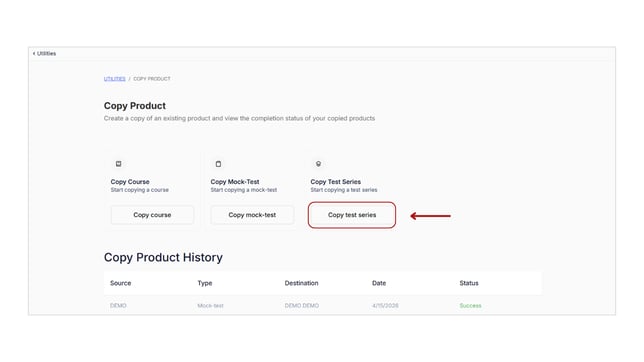
Task: Select the Copy Course card title
Action: point(130,182)
